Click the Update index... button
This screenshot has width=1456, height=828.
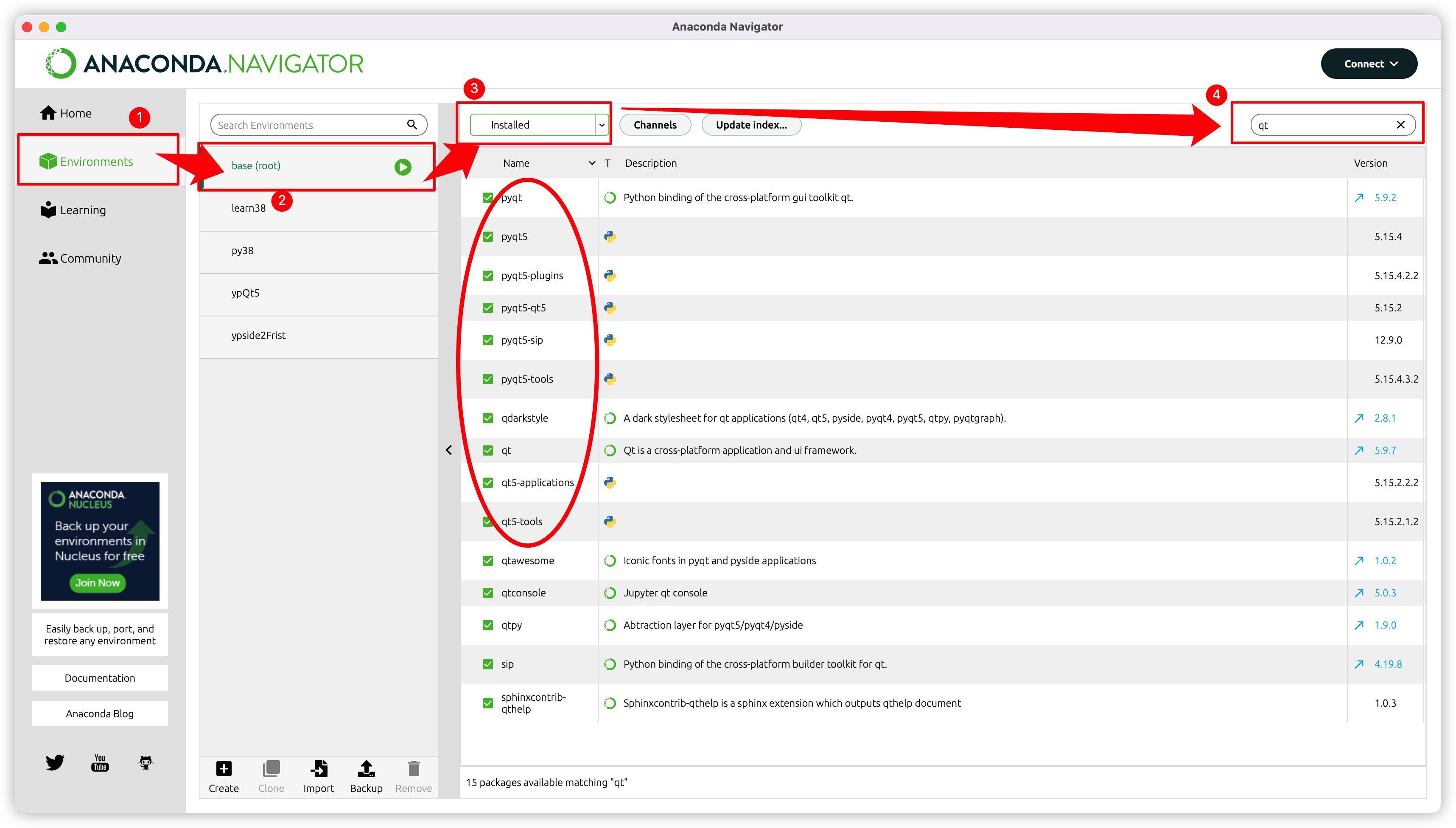click(751, 125)
